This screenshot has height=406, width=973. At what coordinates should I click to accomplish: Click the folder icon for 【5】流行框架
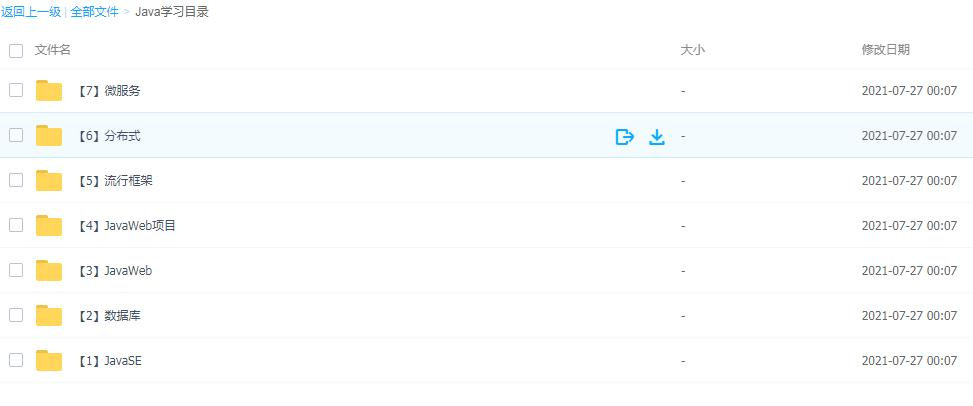[49, 181]
